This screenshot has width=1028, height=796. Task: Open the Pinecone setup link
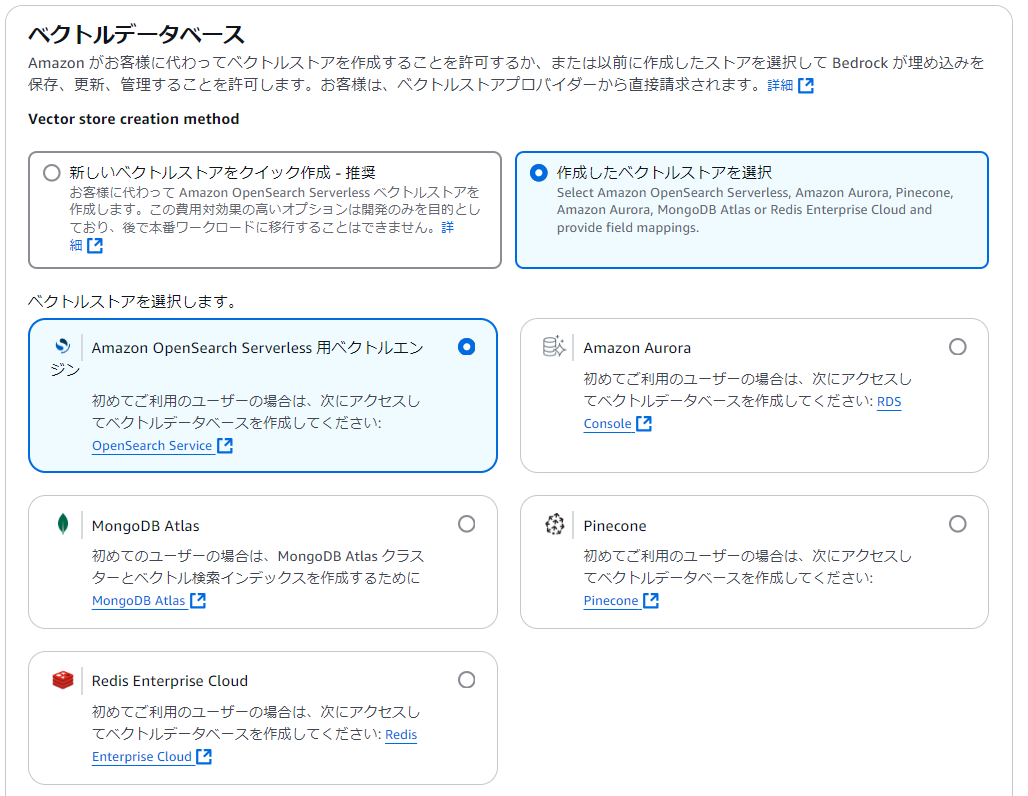click(614, 601)
